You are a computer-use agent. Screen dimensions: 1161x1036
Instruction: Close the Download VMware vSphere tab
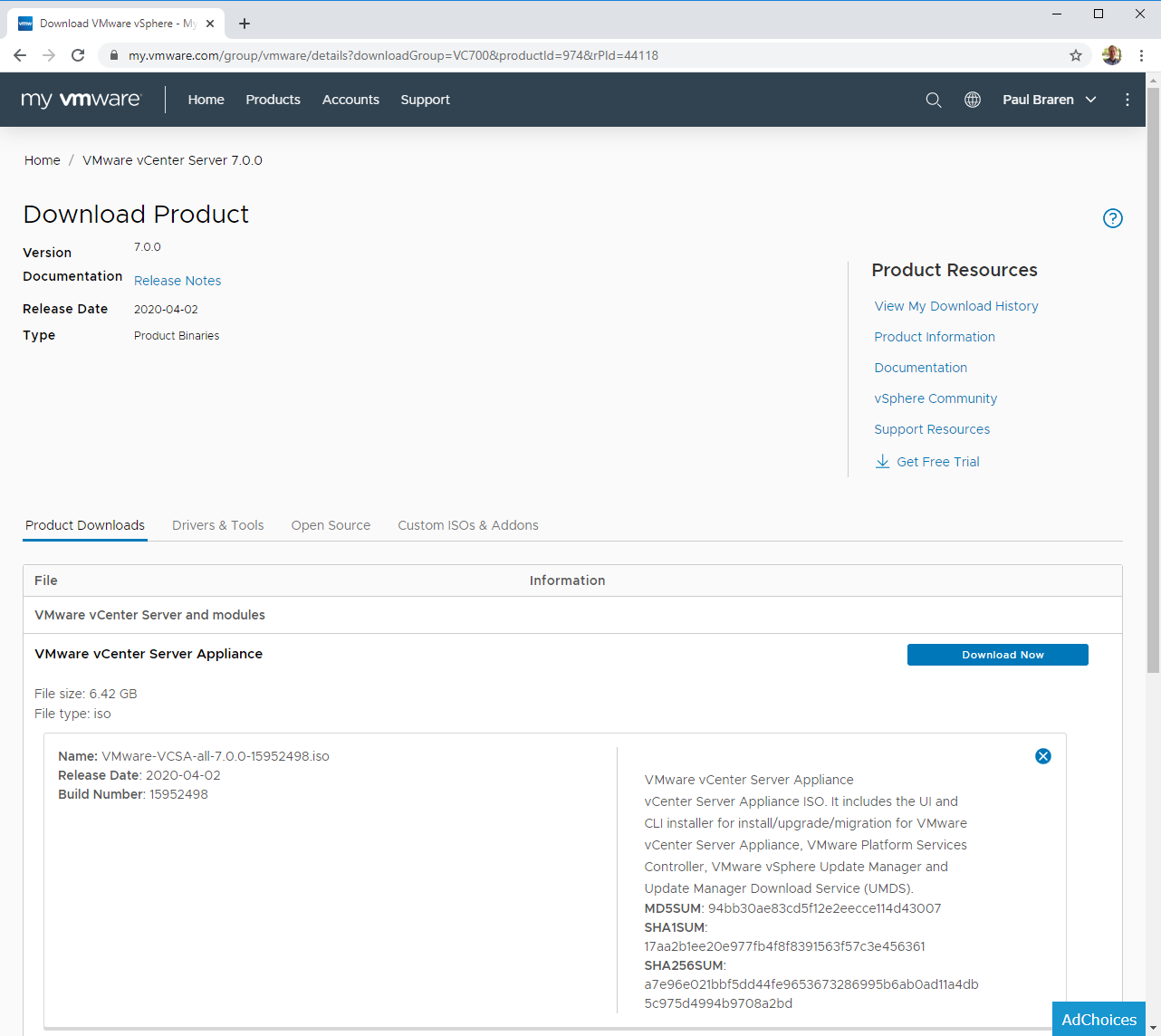click(210, 24)
